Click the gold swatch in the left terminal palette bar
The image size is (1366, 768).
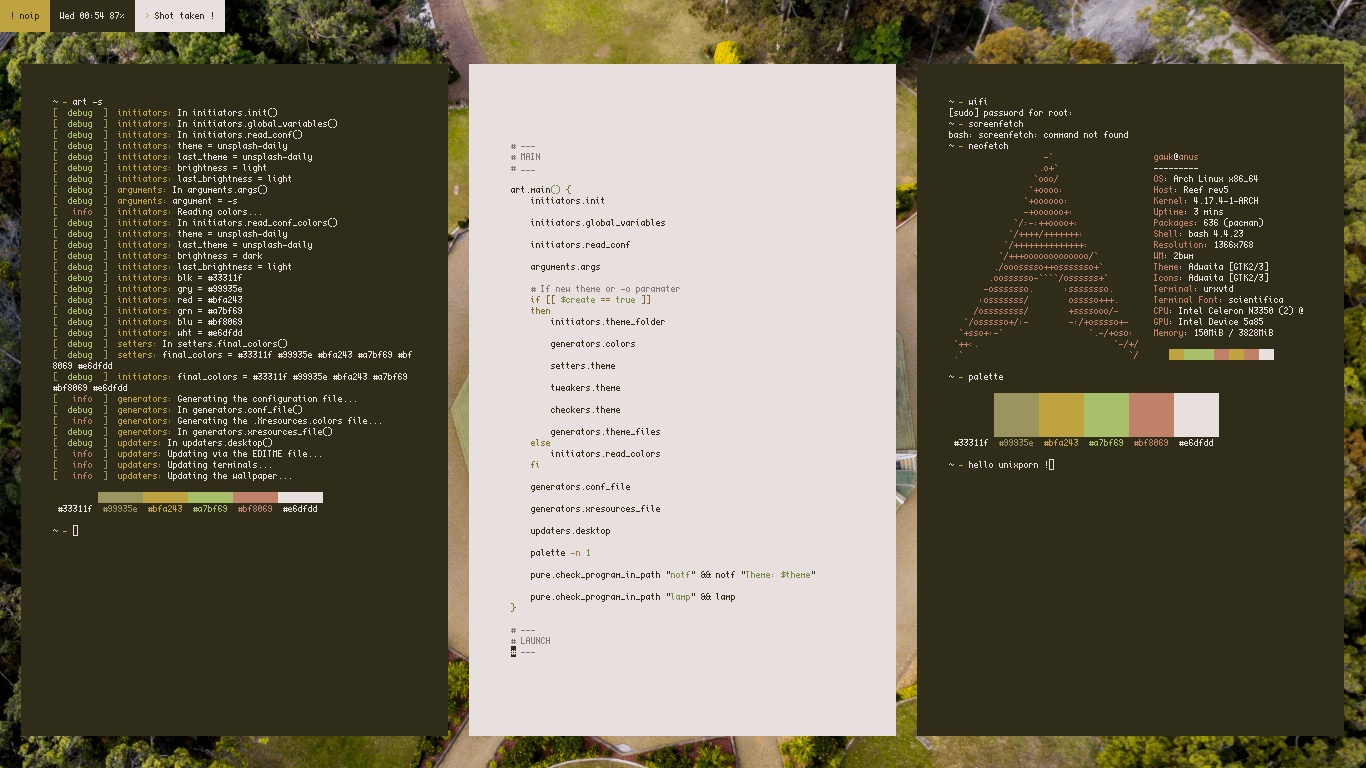(x=165, y=497)
